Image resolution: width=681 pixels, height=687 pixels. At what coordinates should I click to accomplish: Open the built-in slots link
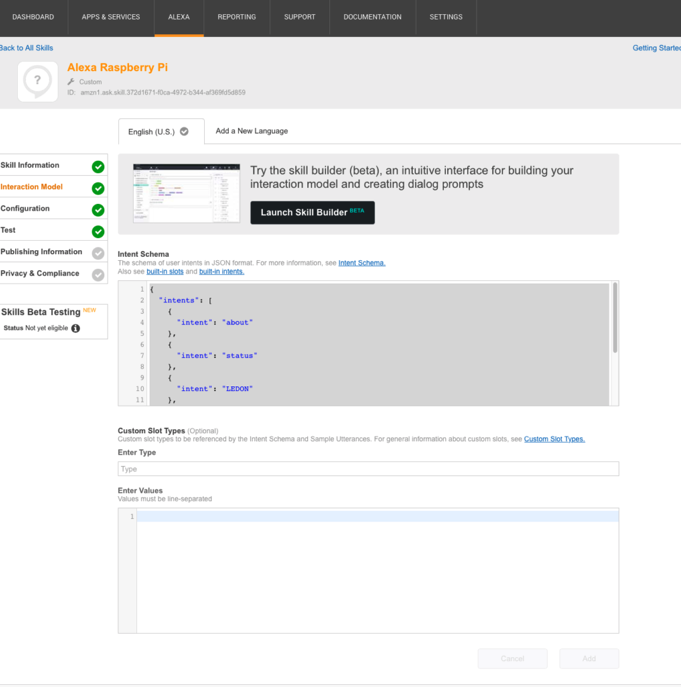pyautogui.click(x=165, y=271)
